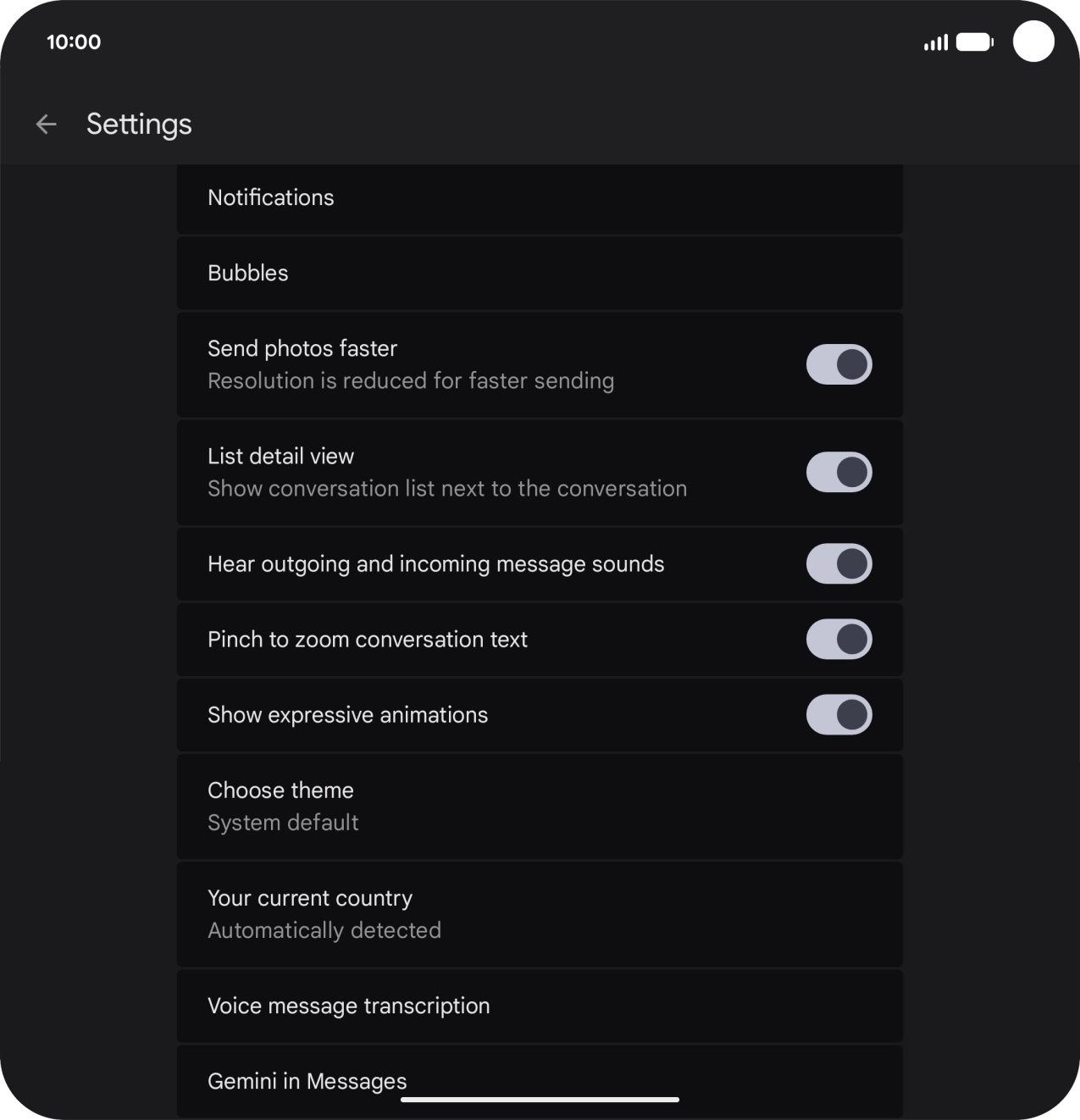Tap System default theme subtitle

coord(283,823)
